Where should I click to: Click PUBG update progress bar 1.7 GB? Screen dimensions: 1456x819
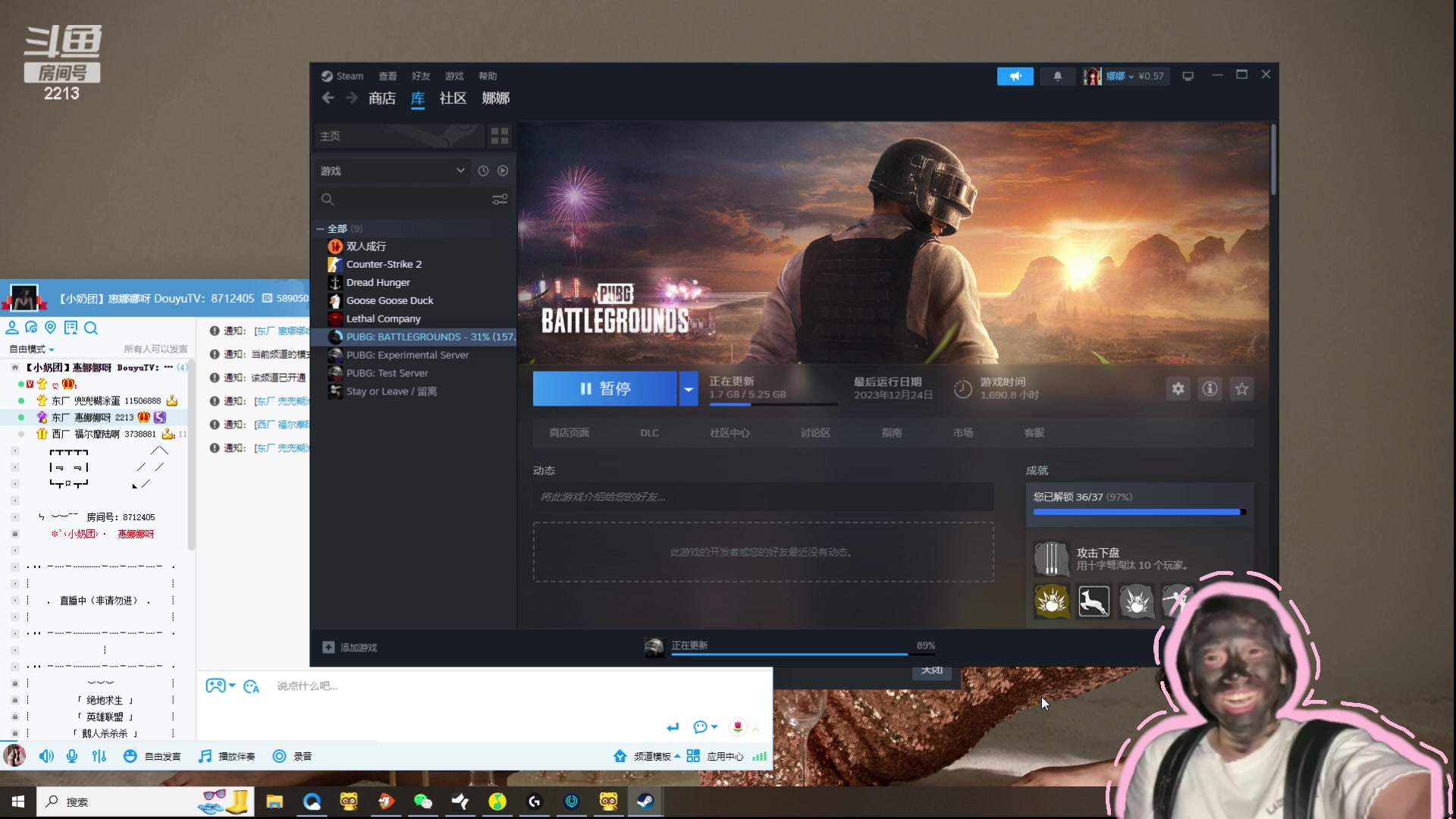coord(773,404)
